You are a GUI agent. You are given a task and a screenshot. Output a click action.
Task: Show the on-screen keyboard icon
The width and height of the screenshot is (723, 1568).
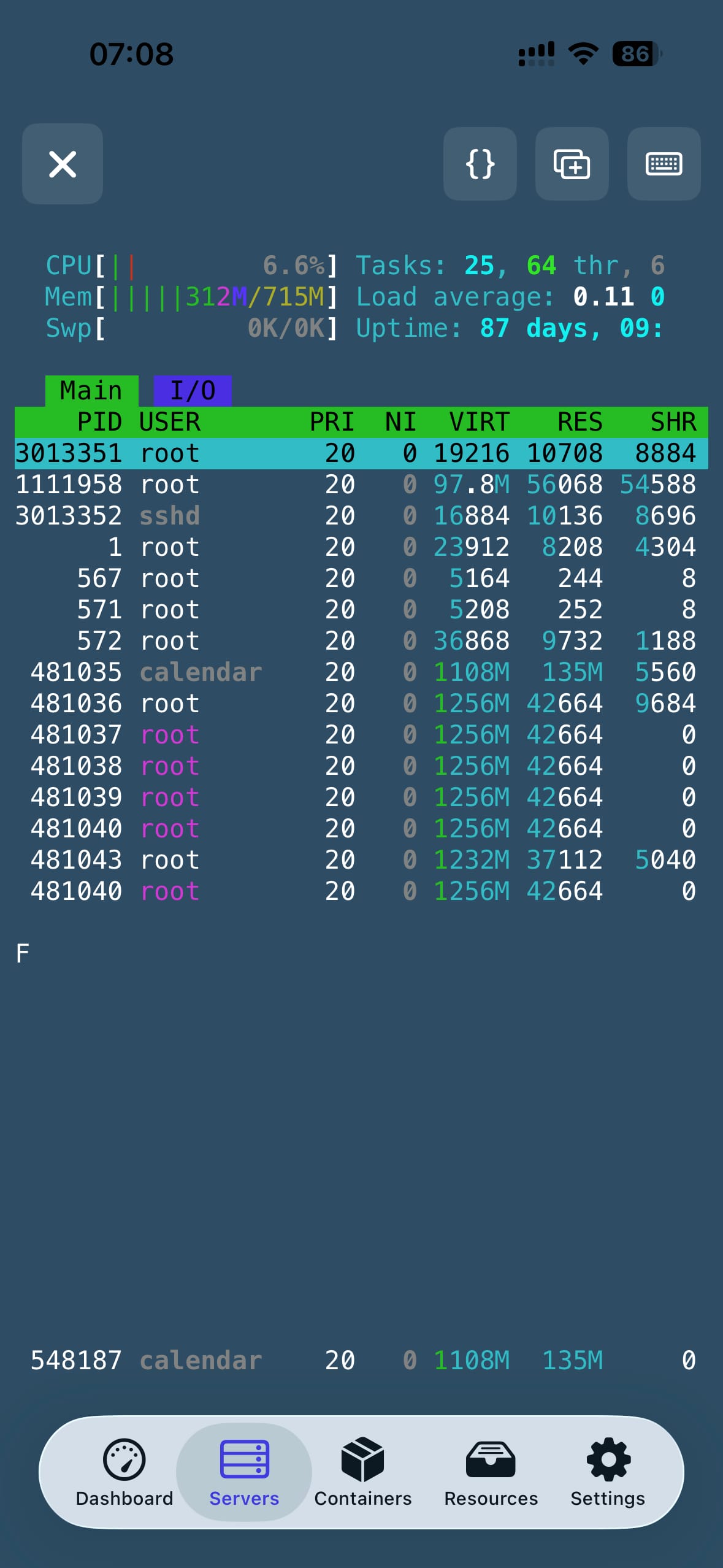[x=664, y=164]
